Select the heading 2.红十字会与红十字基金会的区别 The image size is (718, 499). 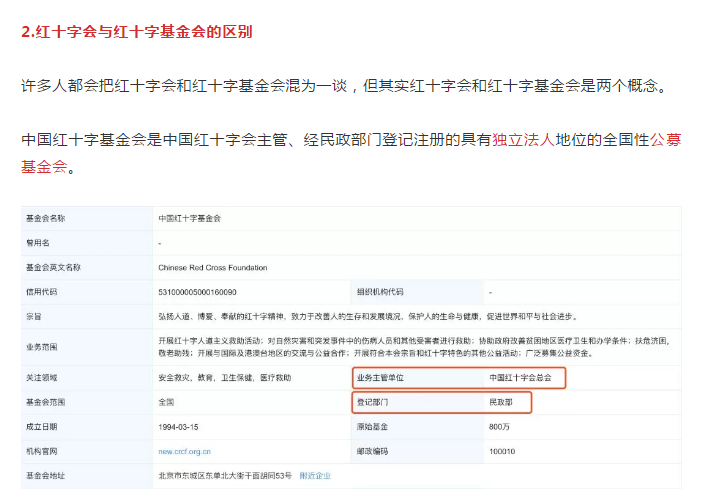coord(136,32)
